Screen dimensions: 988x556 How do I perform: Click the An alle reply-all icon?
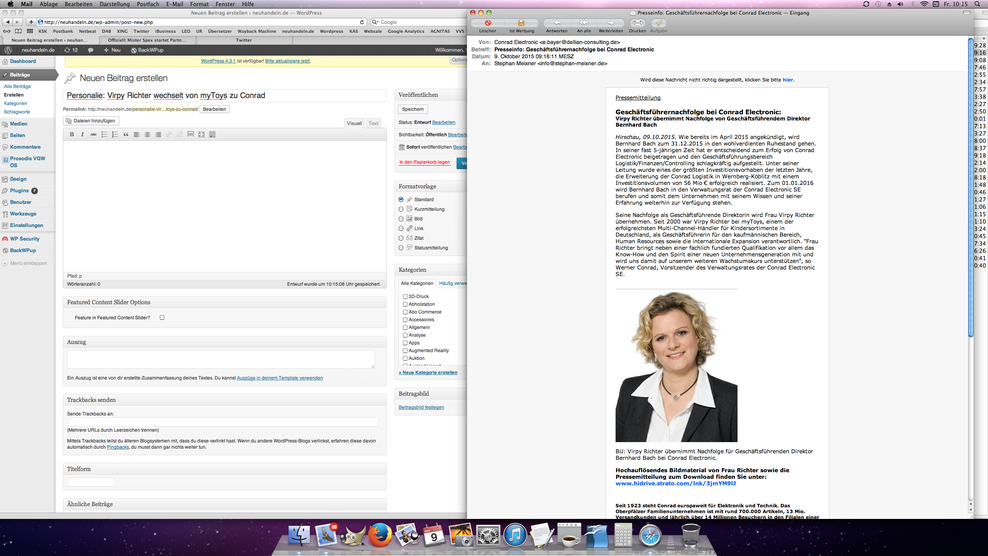584,23
